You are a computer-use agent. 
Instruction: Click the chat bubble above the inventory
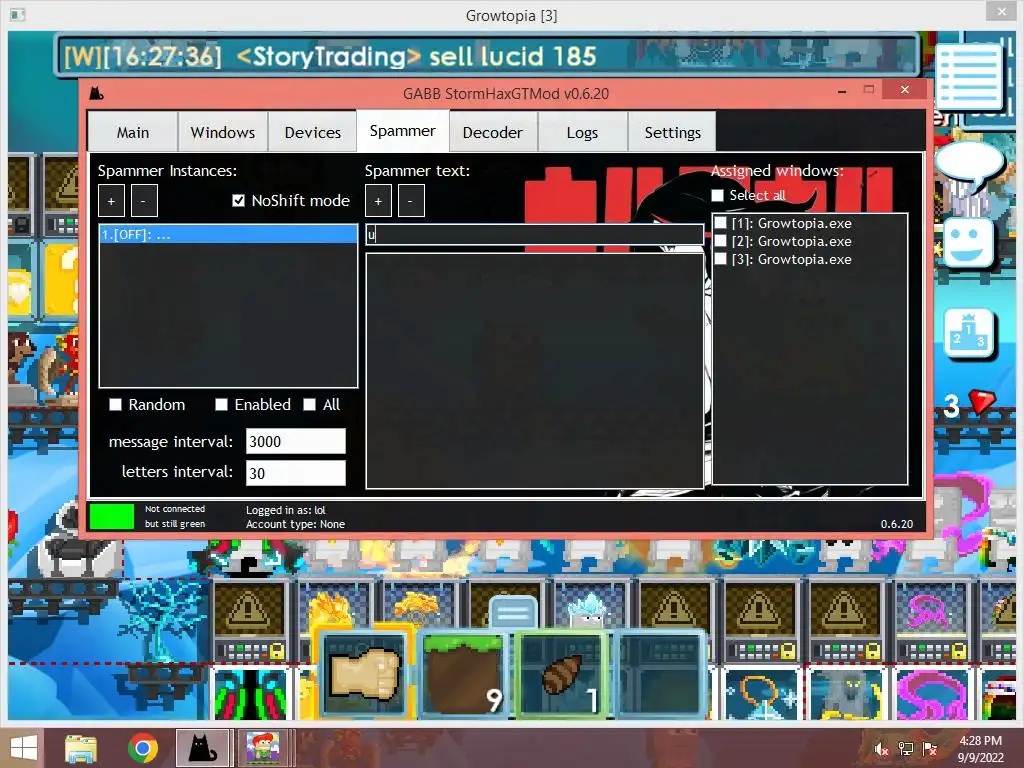coord(513,613)
